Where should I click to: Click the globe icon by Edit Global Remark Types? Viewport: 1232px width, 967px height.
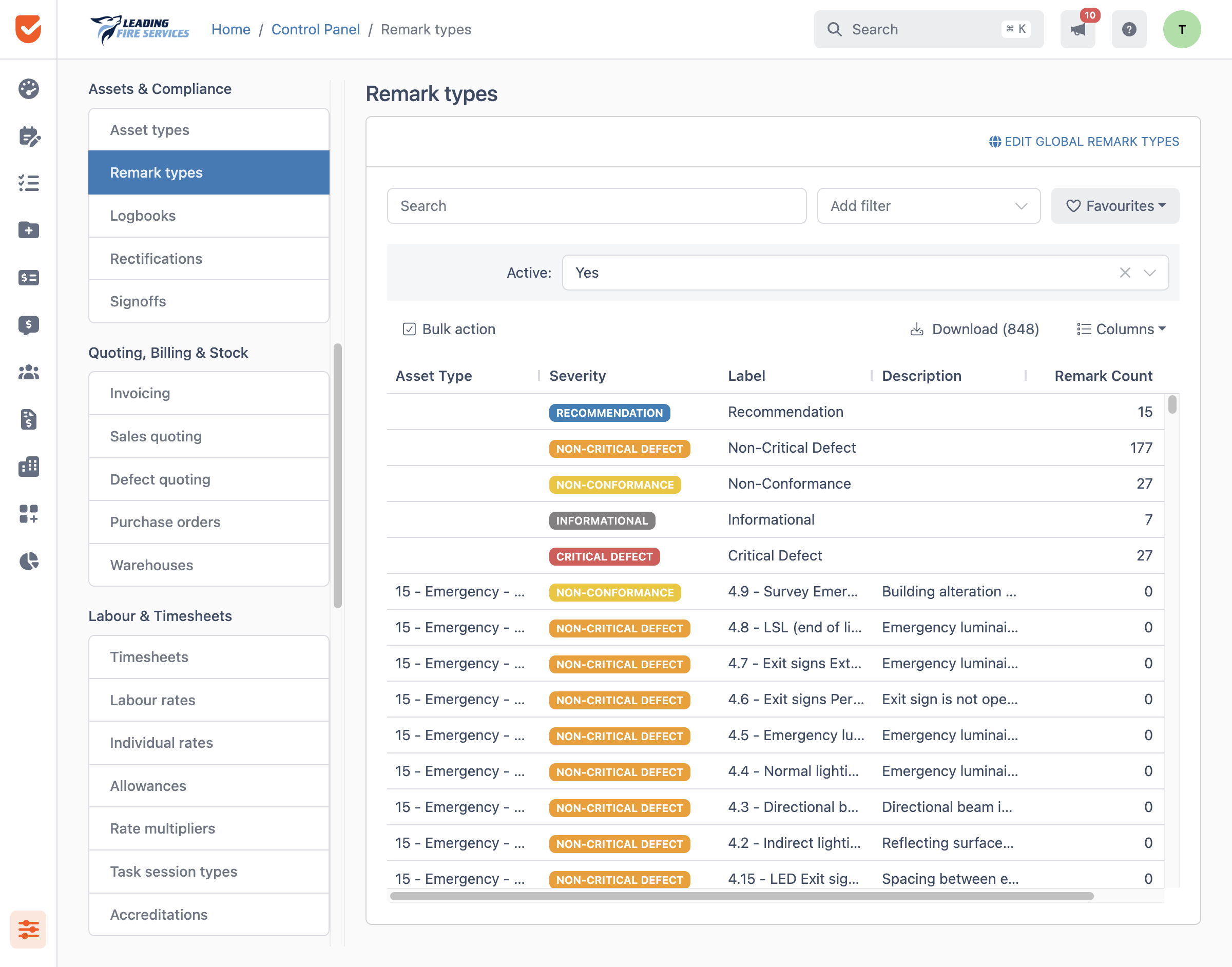coord(995,142)
